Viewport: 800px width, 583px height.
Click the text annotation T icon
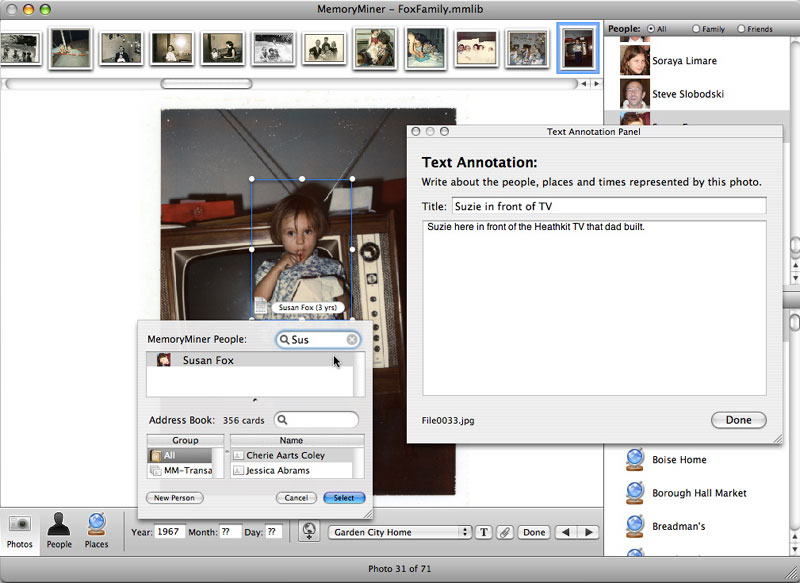point(484,532)
